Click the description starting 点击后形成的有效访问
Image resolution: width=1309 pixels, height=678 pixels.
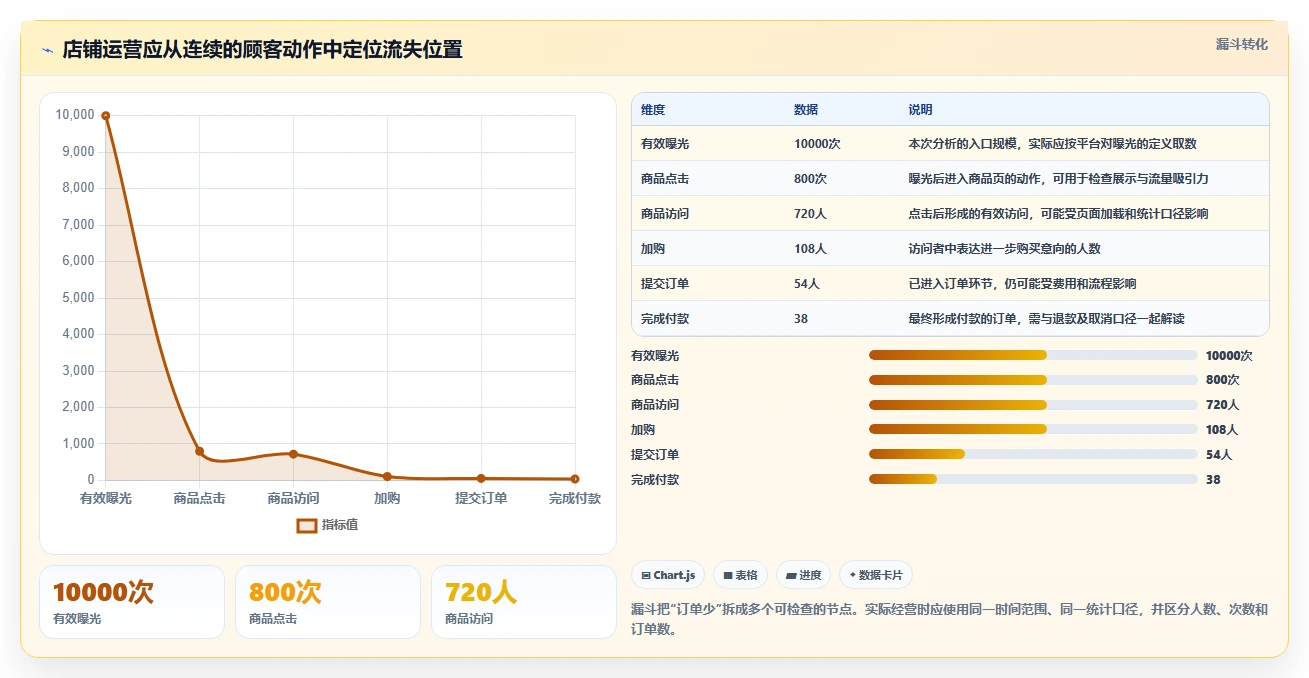[x=1058, y=214]
